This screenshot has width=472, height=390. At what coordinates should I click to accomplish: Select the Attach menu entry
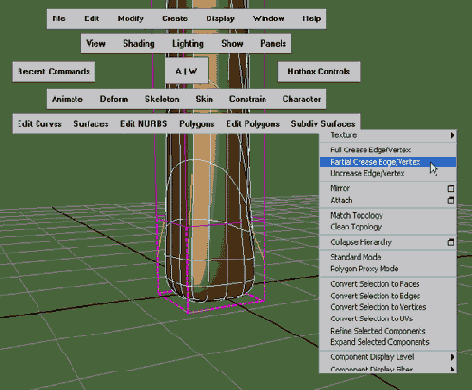tap(341, 200)
